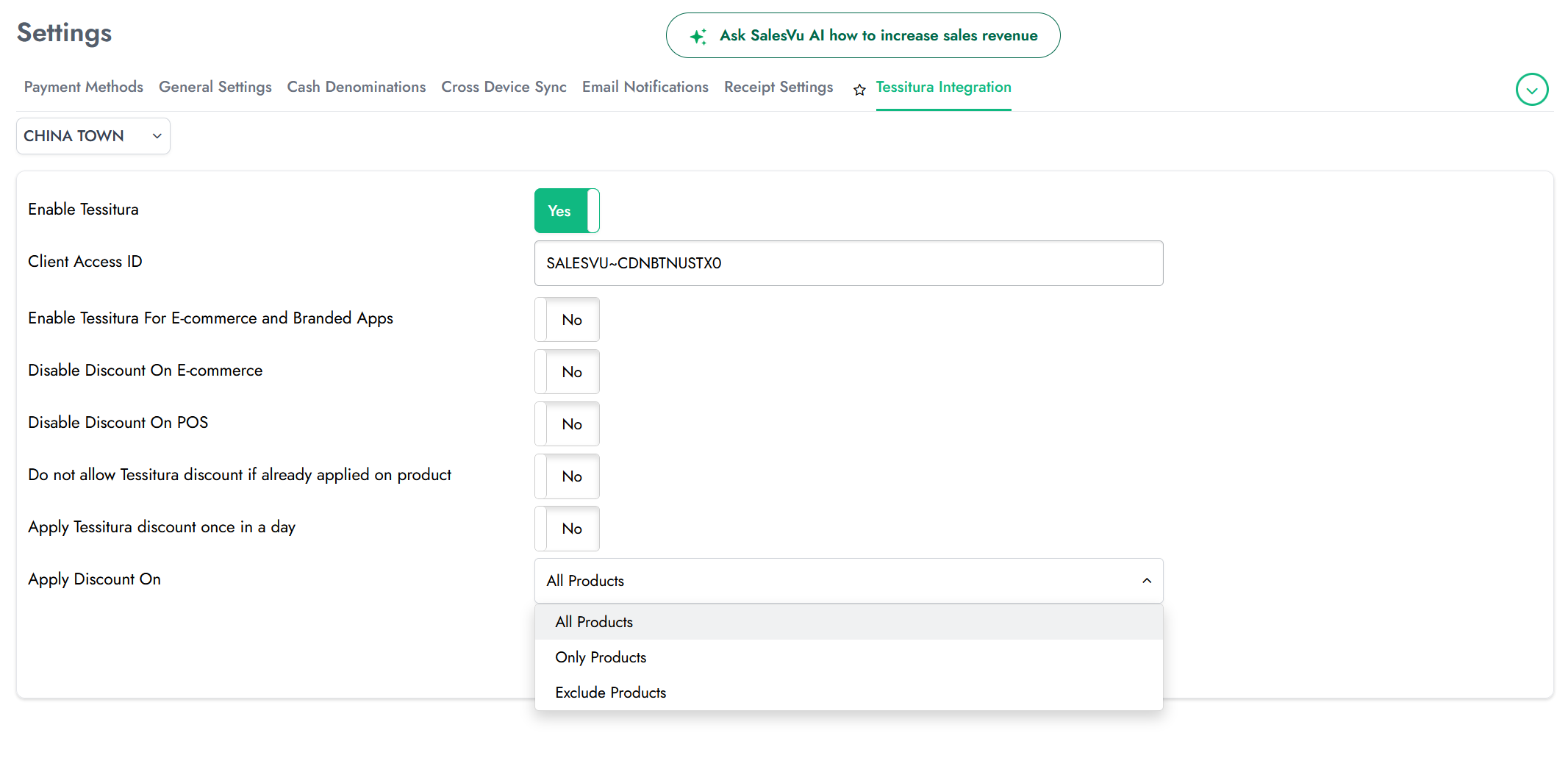The width and height of the screenshot is (1568, 758).
Task: Switch to General Settings tab
Action: [x=215, y=87]
